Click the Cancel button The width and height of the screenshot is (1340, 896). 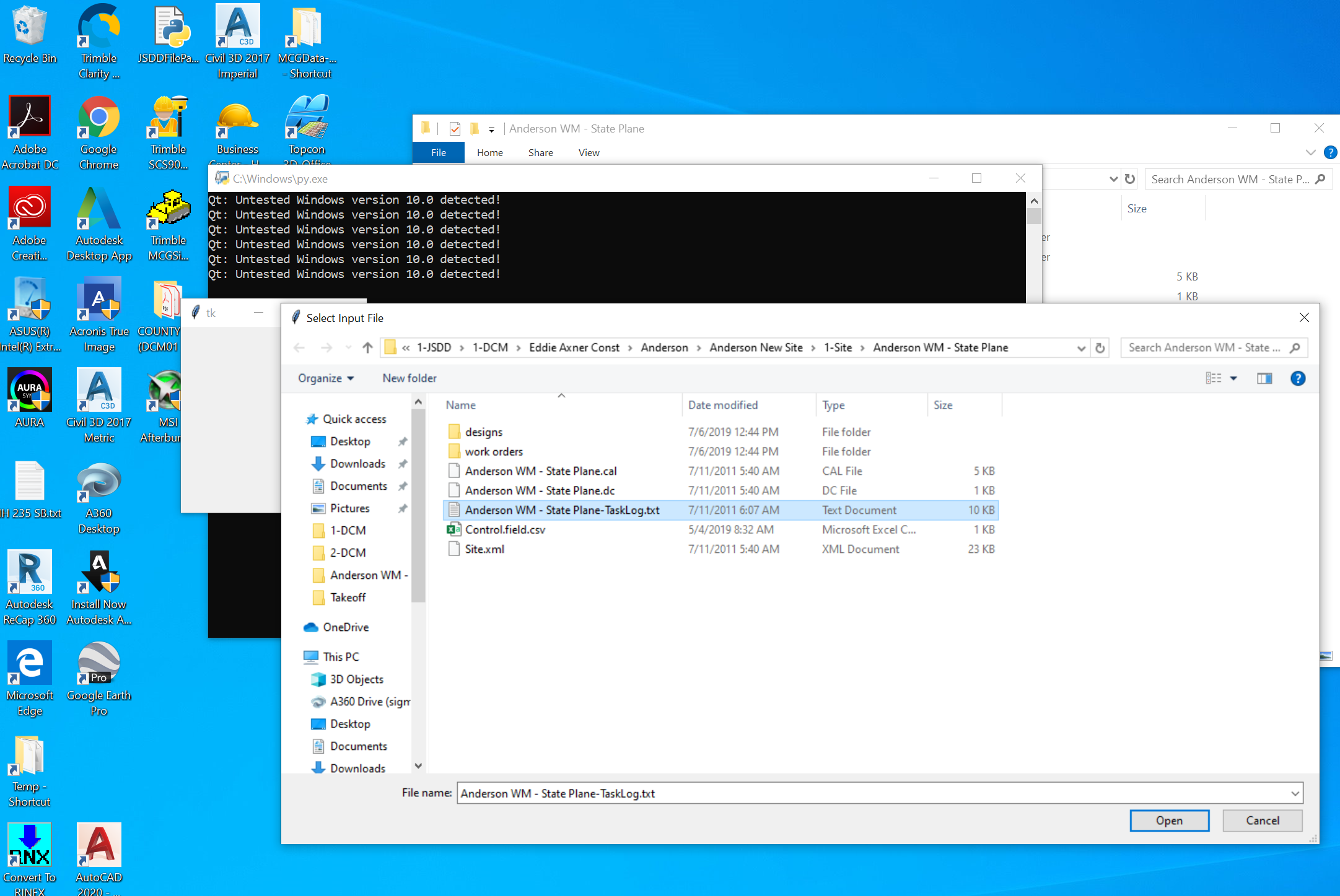(1262, 820)
